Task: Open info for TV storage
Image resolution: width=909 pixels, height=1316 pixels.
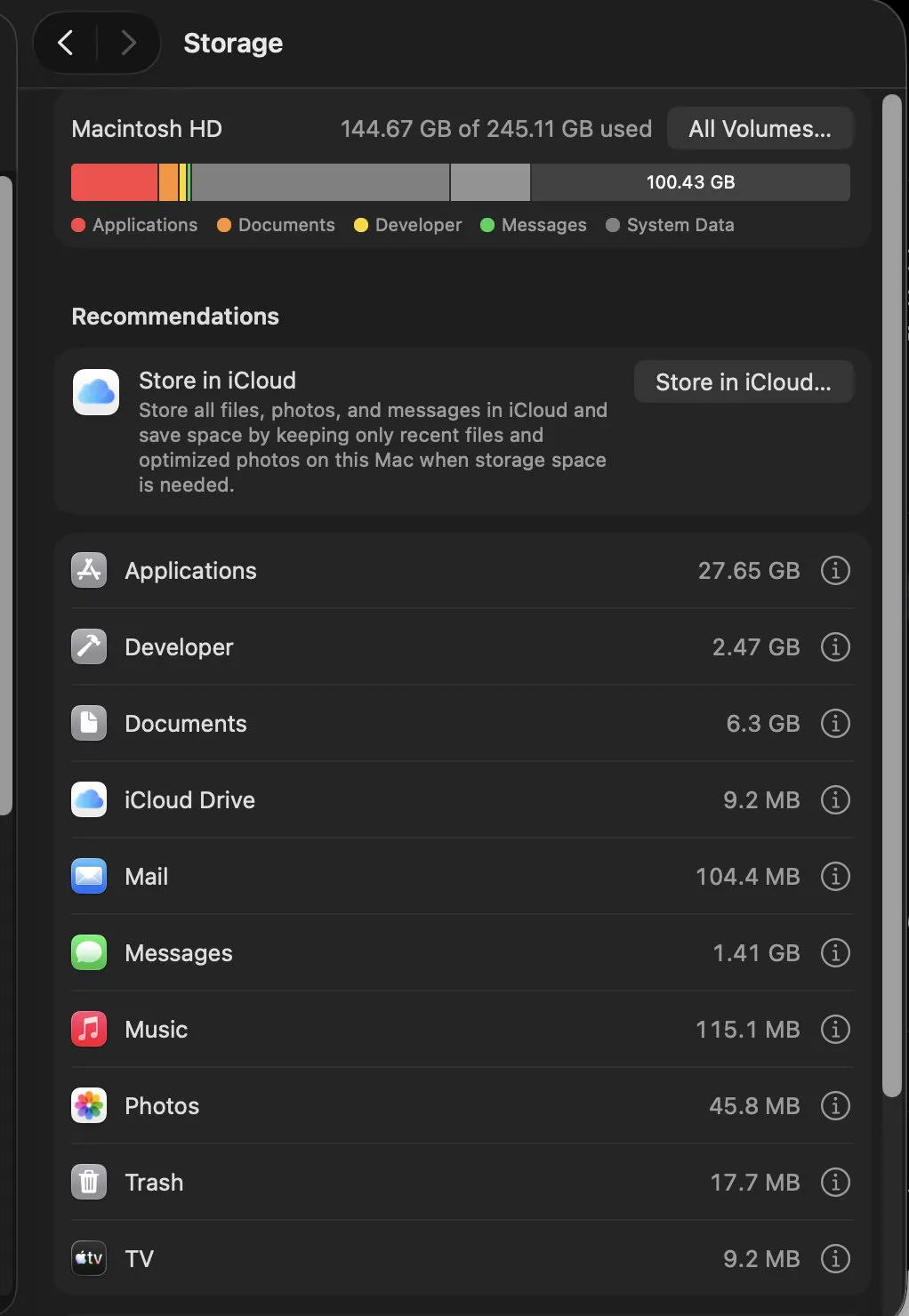Action: click(835, 1258)
